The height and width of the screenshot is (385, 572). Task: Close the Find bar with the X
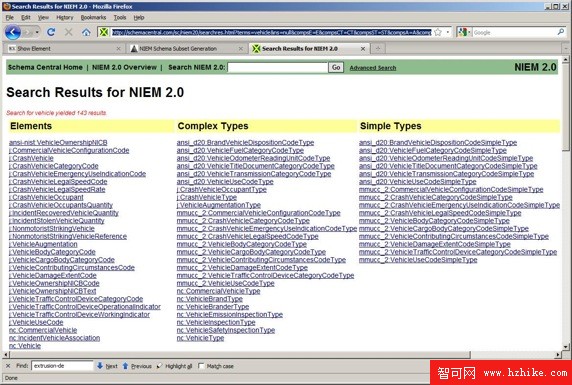point(8,366)
